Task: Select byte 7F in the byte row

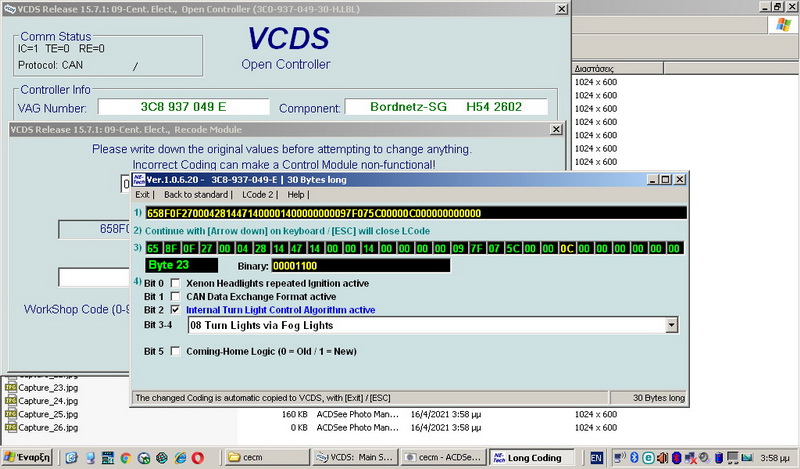Action: pyautogui.click(x=477, y=249)
